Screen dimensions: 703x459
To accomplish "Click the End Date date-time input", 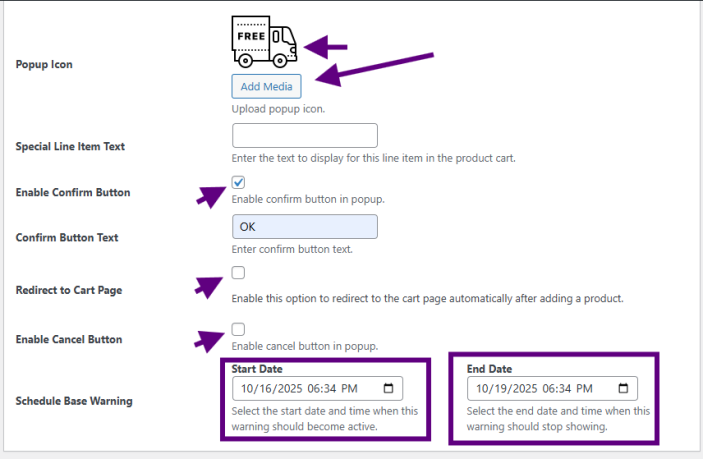I will 540,388.
